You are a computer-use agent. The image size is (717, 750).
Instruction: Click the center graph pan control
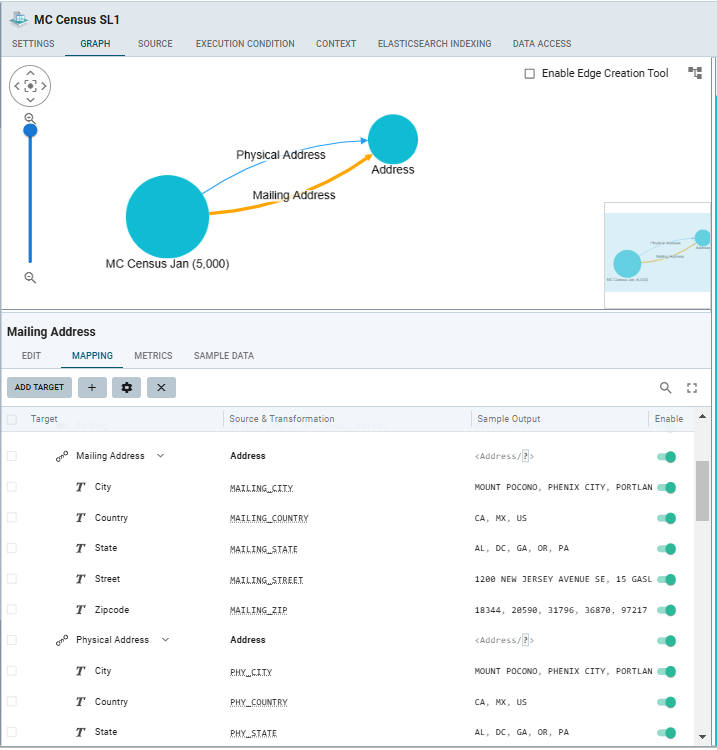(30, 86)
